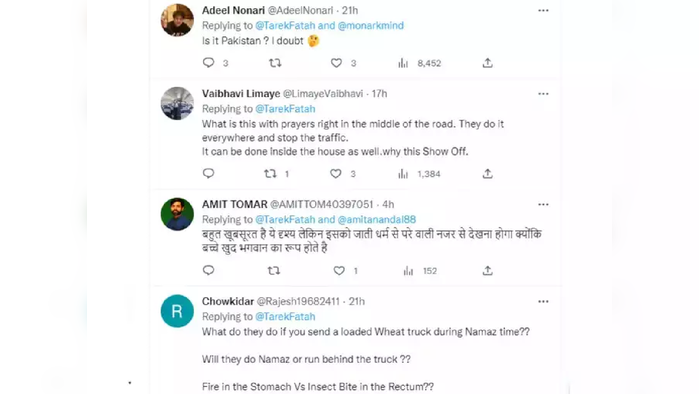
Task: Reply to AMIT TOMAR's tweet
Action: 209,271
